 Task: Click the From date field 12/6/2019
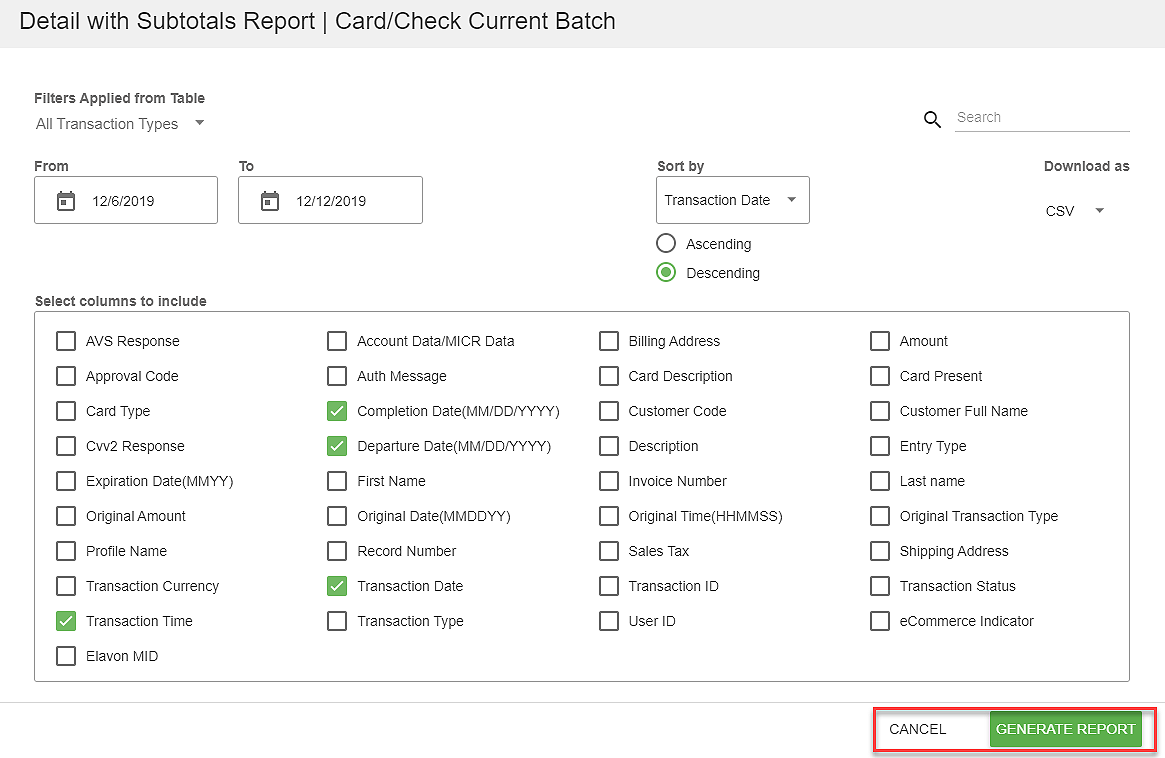click(140, 201)
